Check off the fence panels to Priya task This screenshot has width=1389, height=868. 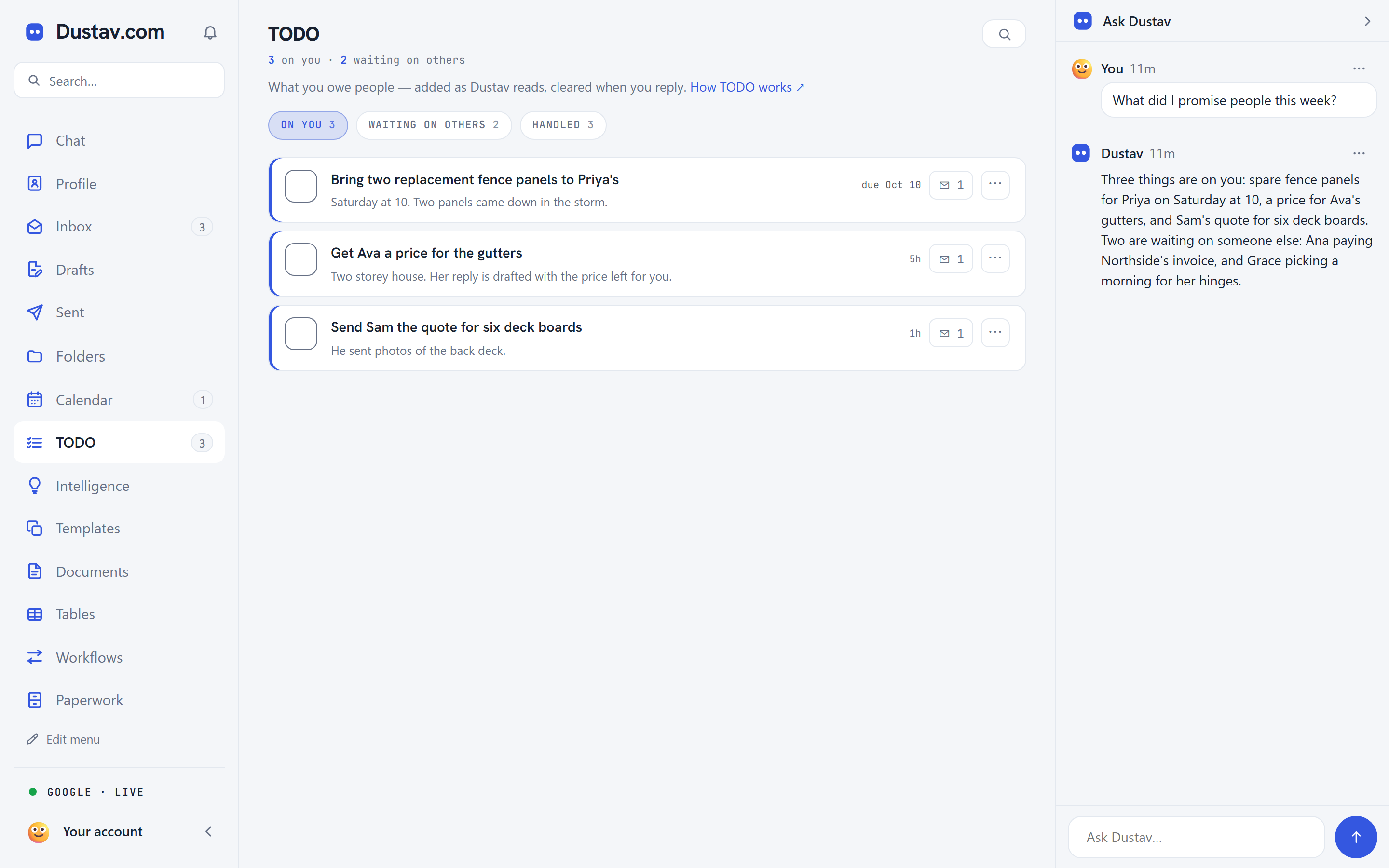pos(301,186)
